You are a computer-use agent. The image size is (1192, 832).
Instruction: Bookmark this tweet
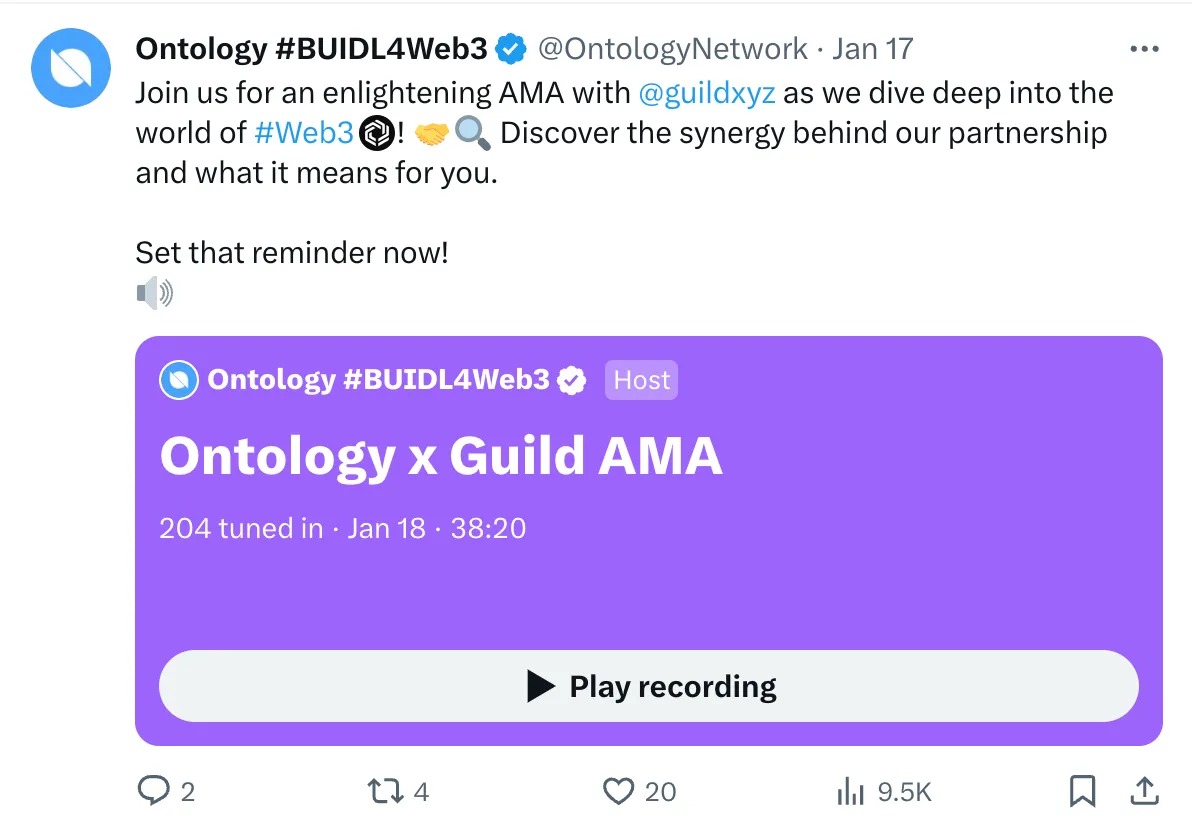[x=1082, y=792]
